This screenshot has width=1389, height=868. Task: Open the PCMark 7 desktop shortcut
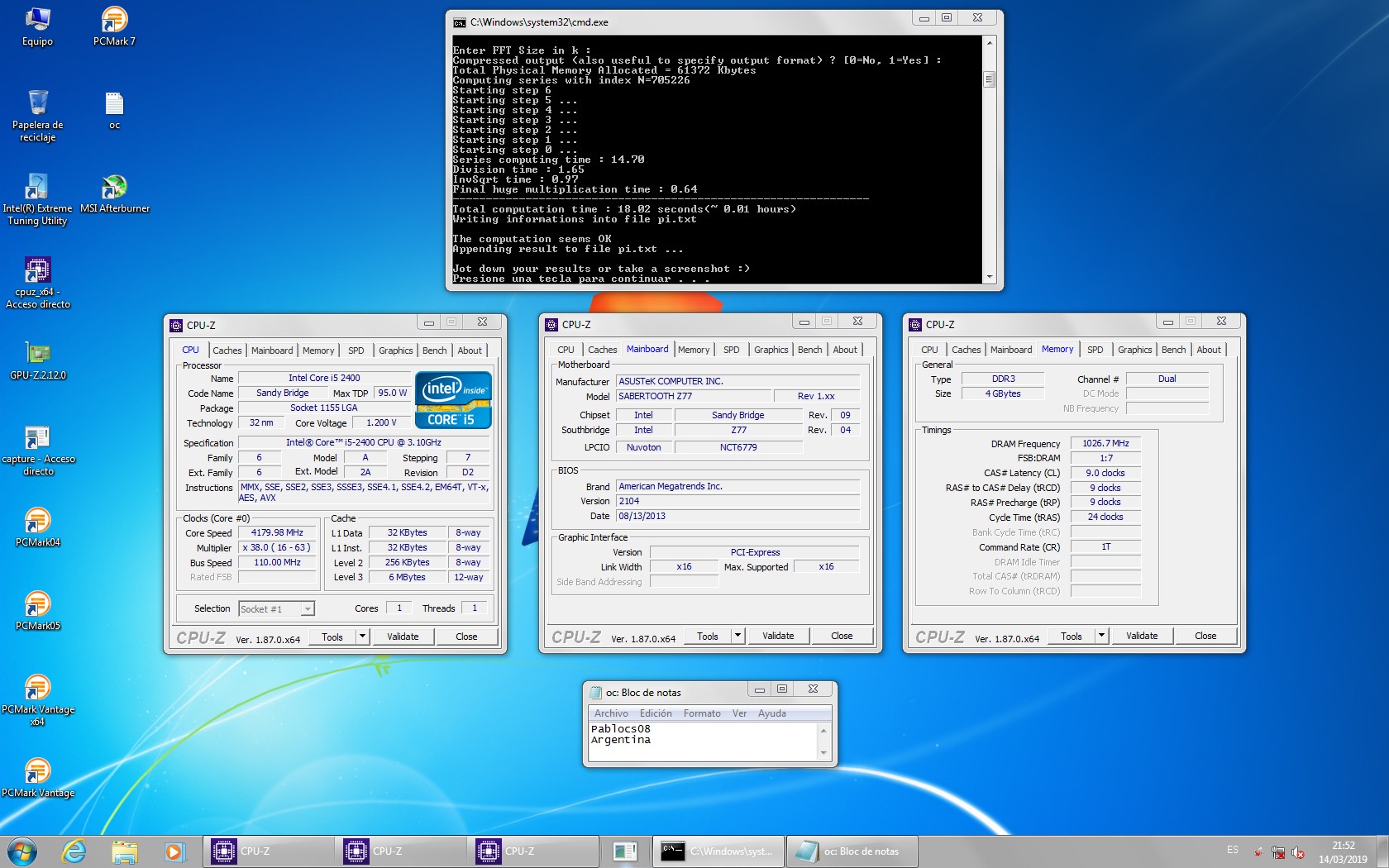pyautogui.click(x=114, y=26)
